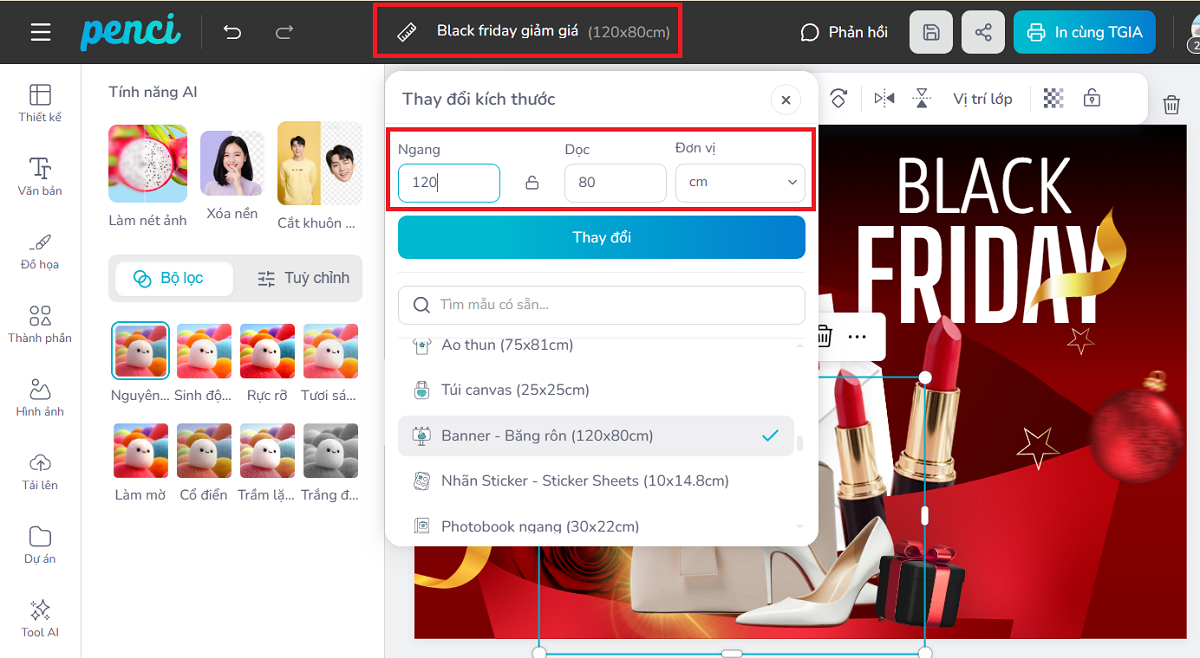Flip the image horizontally
Image resolution: width=1200 pixels, height=658 pixels.
(884, 98)
